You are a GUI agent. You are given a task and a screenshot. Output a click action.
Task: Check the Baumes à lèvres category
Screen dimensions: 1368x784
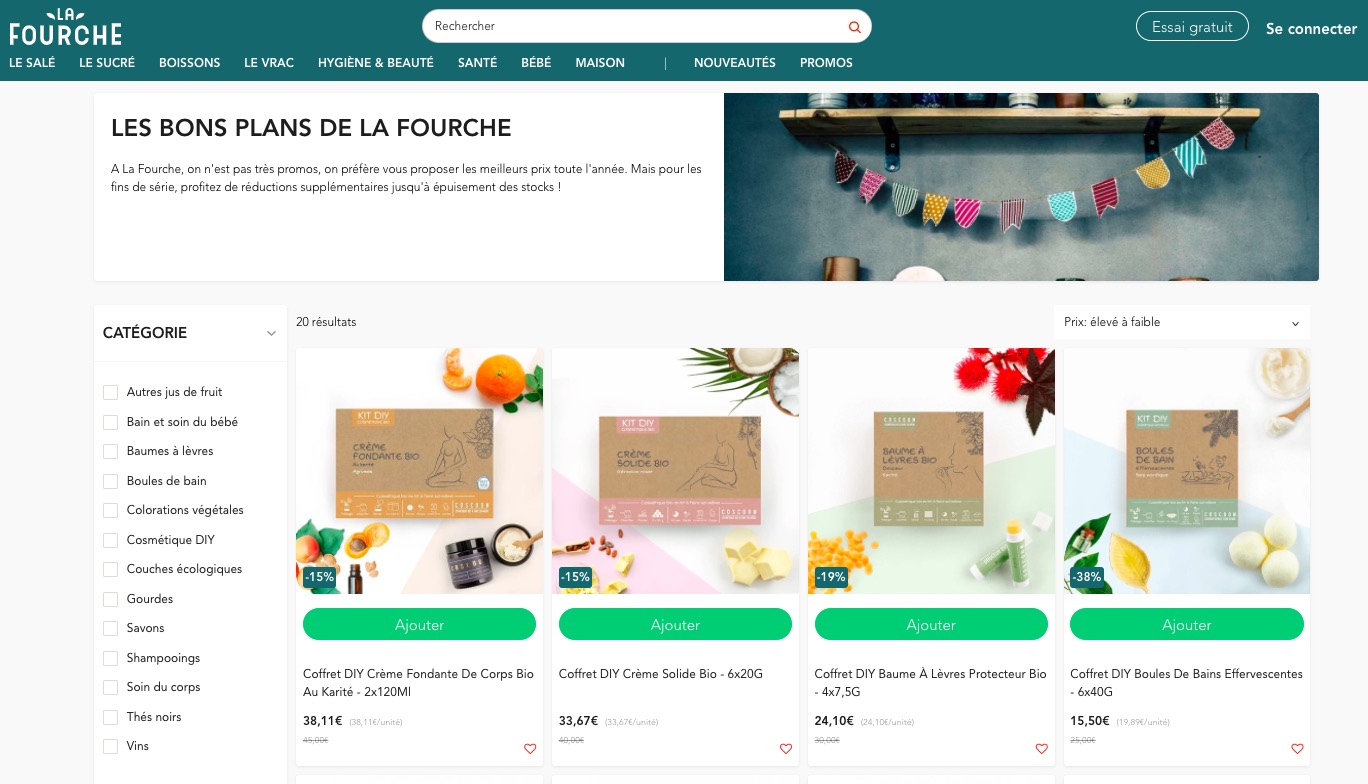pos(110,451)
